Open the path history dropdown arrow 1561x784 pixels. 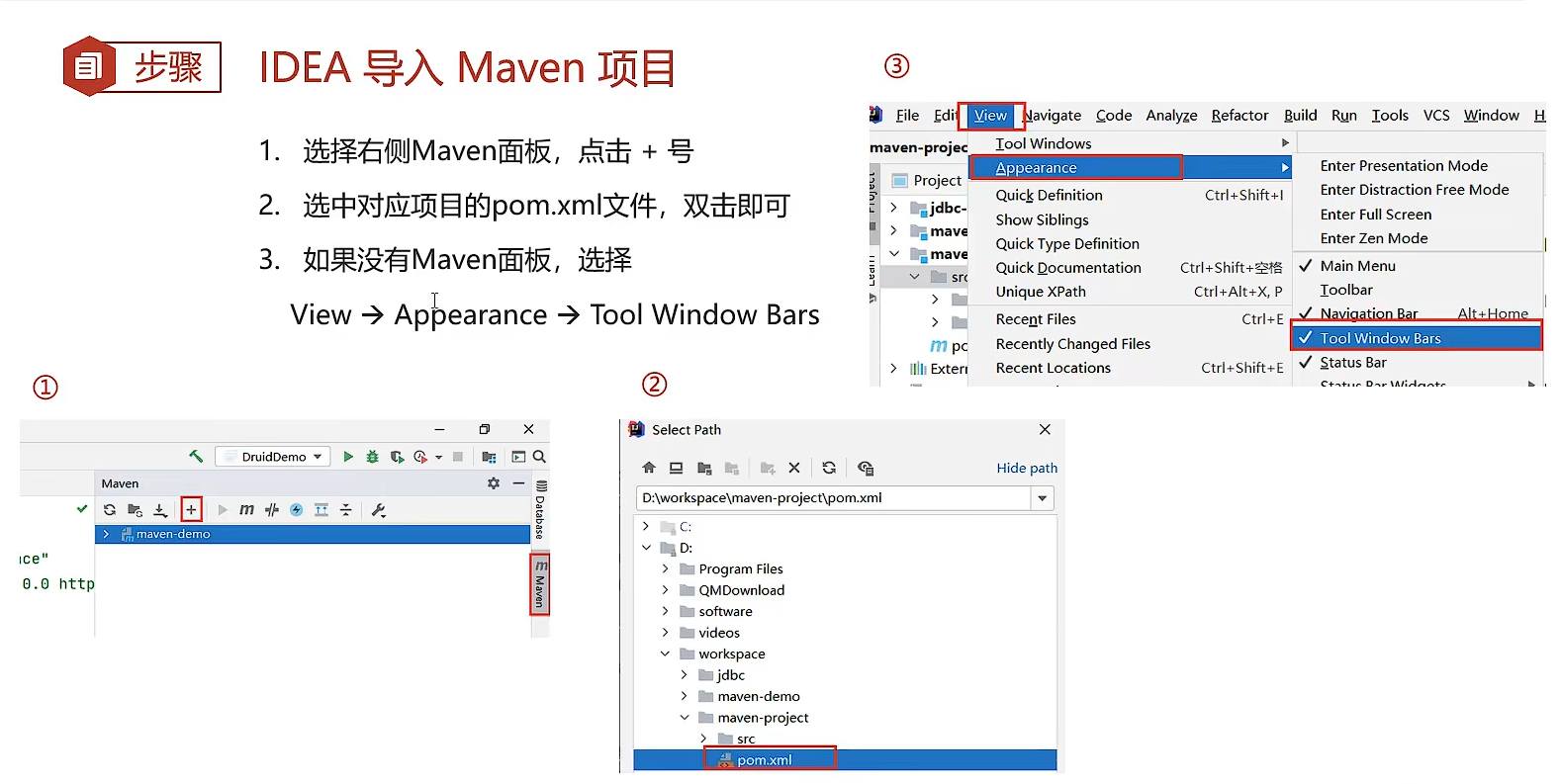(1042, 498)
